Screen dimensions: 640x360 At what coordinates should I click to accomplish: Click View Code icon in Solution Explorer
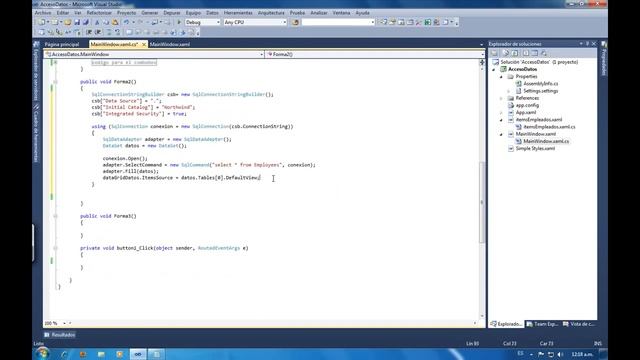coord(526,53)
